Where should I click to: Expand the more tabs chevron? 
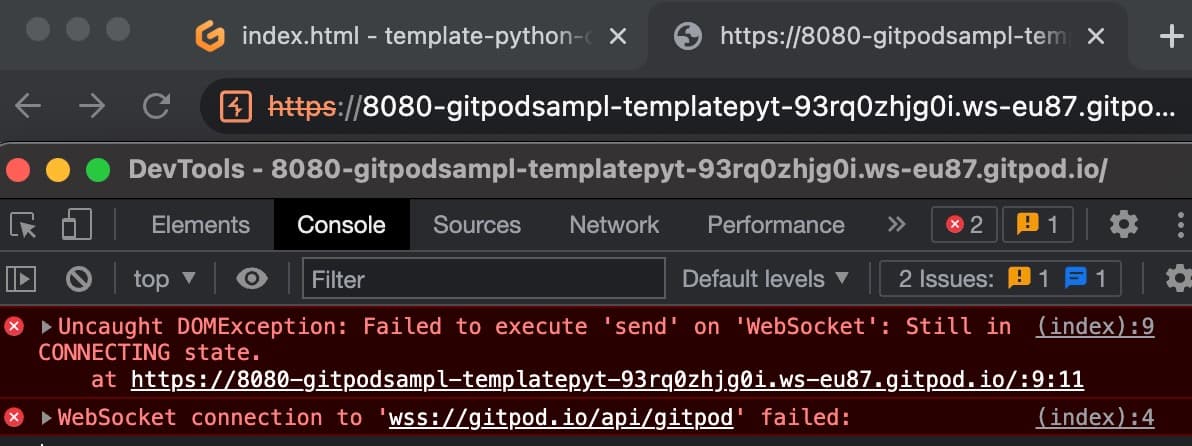(x=897, y=225)
